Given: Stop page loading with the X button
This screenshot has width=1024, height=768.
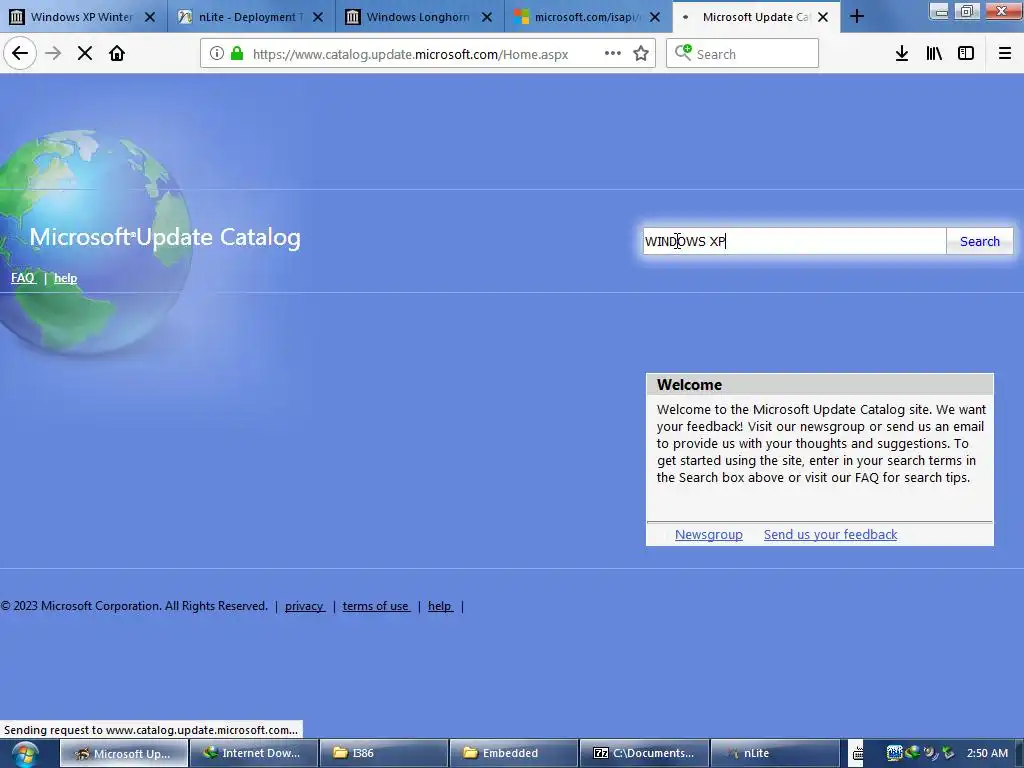Looking at the screenshot, I should coord(85,53).
